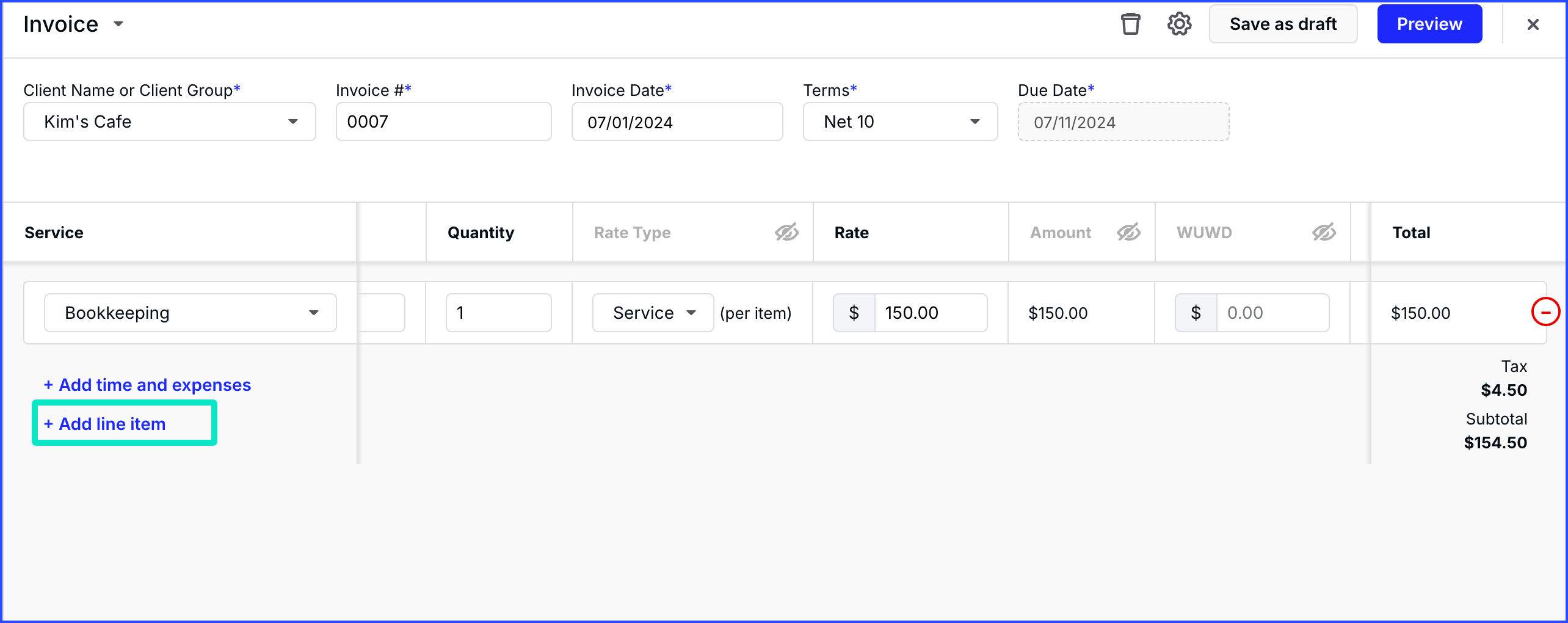Viewport: 1568px width, 623px height.
Task: Hide the Rate Type column
Action: [786, 232]
